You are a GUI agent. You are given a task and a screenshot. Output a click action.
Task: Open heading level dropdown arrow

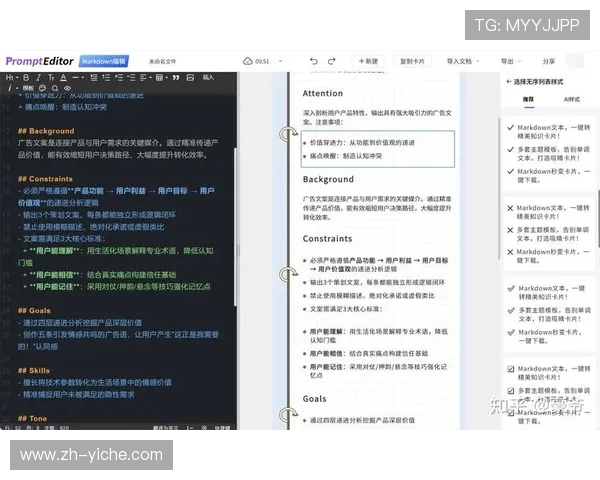[17, 78]
